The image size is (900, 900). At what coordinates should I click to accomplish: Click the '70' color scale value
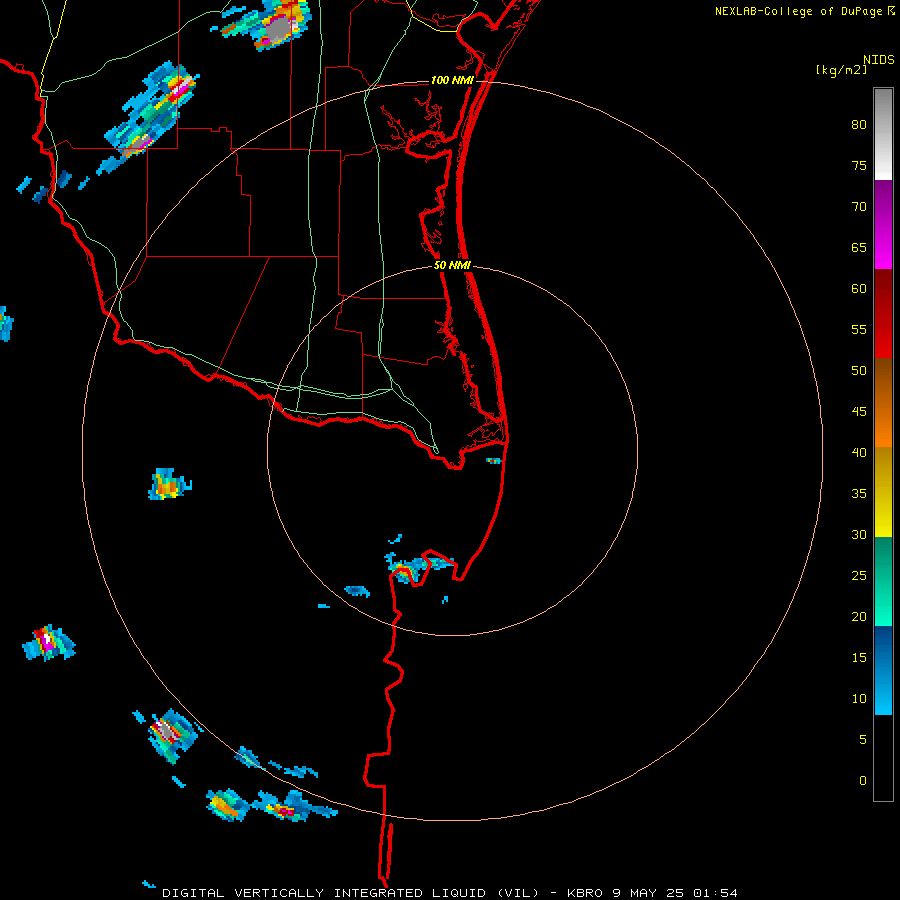click(x=859, y=207)
